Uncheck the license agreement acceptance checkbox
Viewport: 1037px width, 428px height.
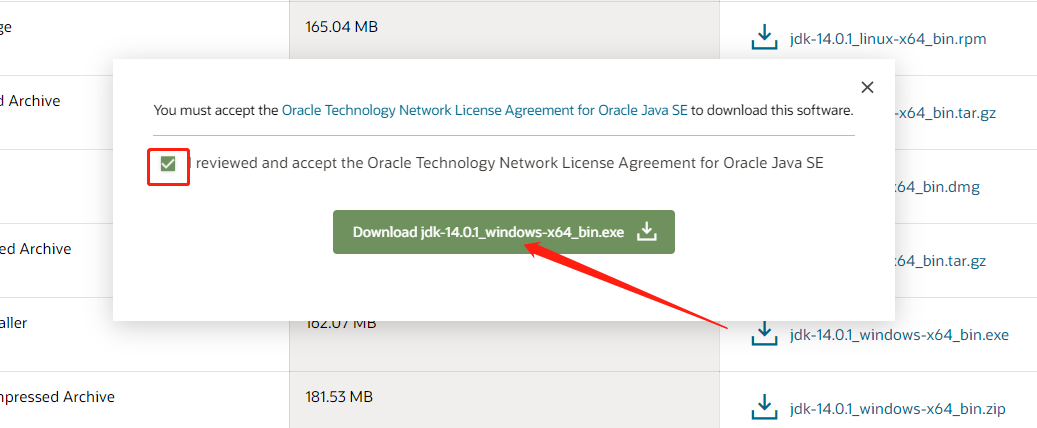pyautogui.click(x=168, y=163)
